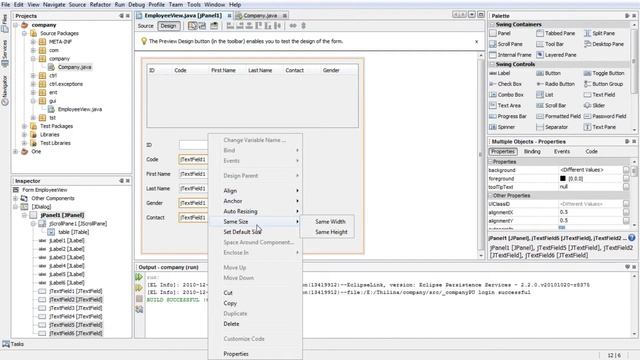Dismiss the Preview Design hint bar
The height and width of the screenshot is (360, 640).
point(476,42)
